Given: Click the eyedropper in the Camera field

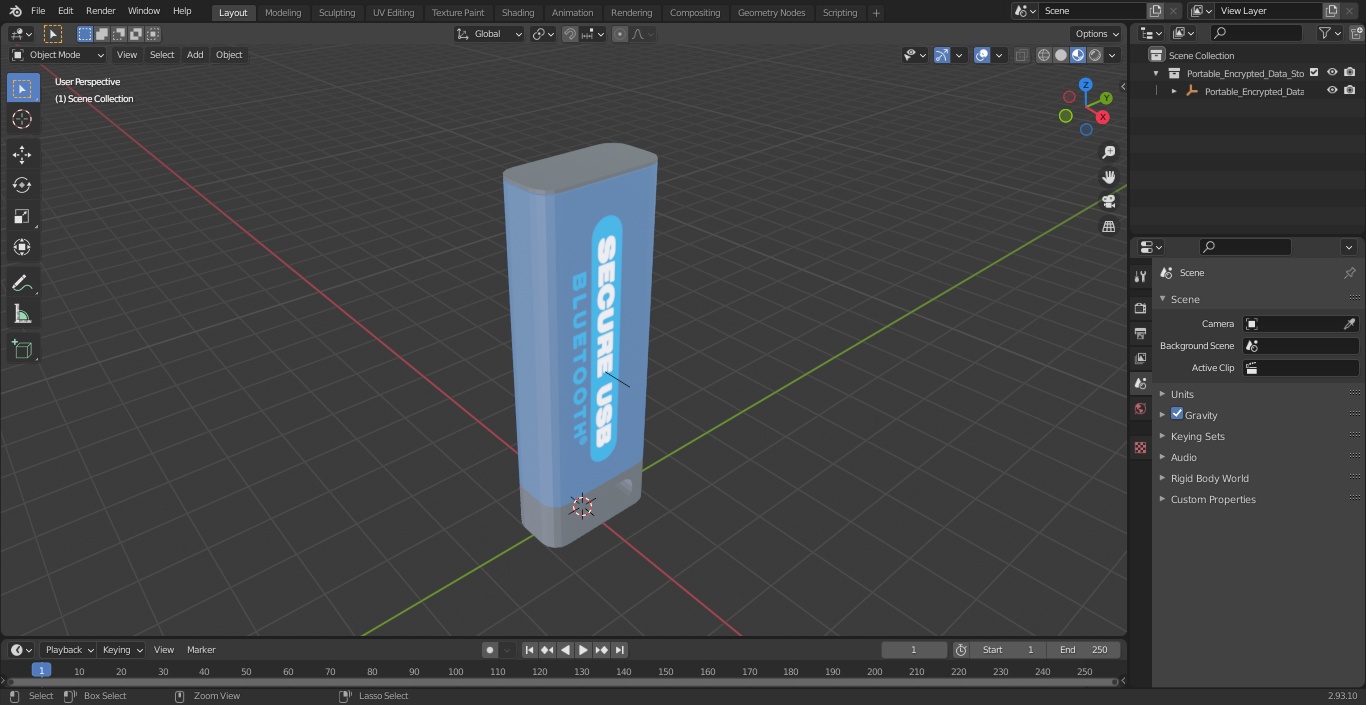Looking at the screenshot, I should tap(1349, 324).
